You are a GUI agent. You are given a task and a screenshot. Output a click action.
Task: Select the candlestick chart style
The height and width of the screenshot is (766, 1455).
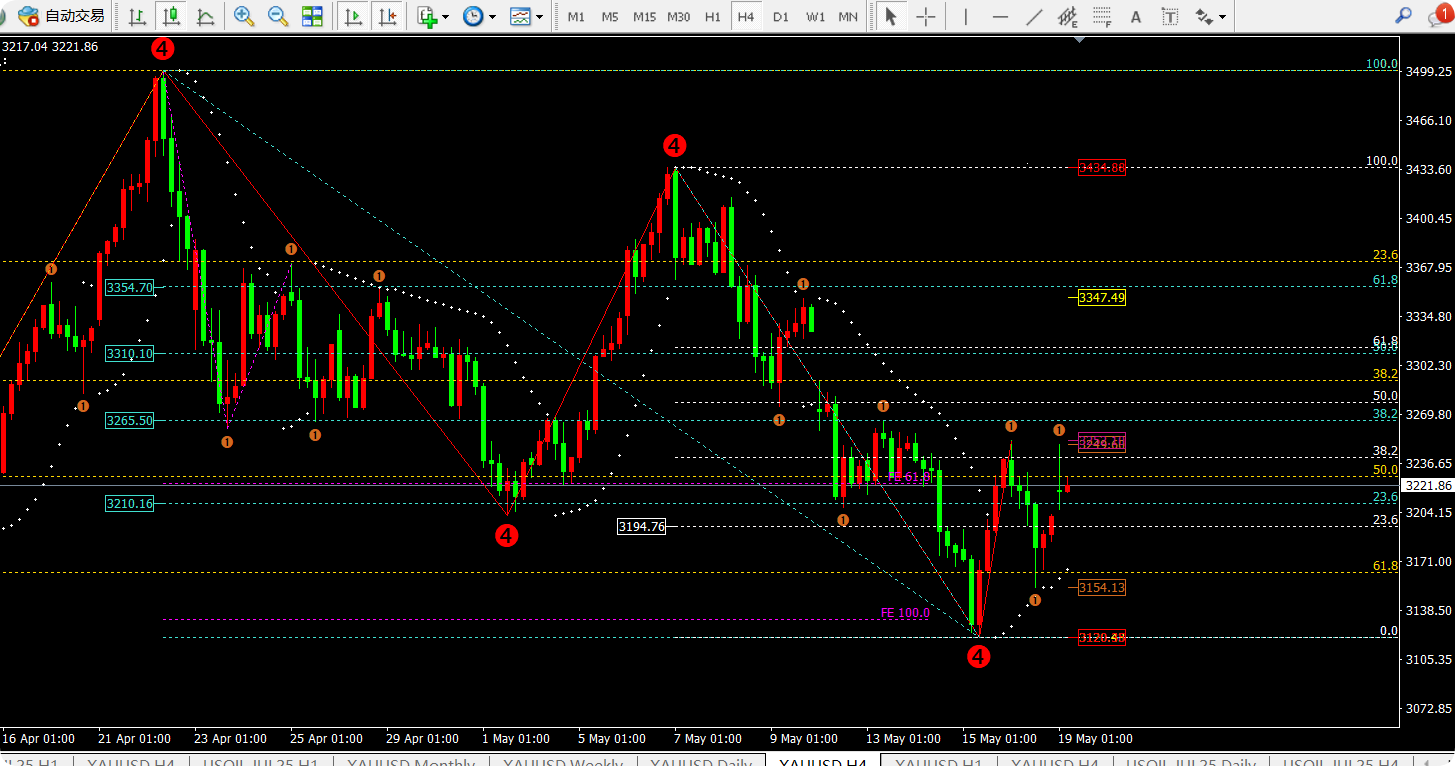[x=172, y=16]
